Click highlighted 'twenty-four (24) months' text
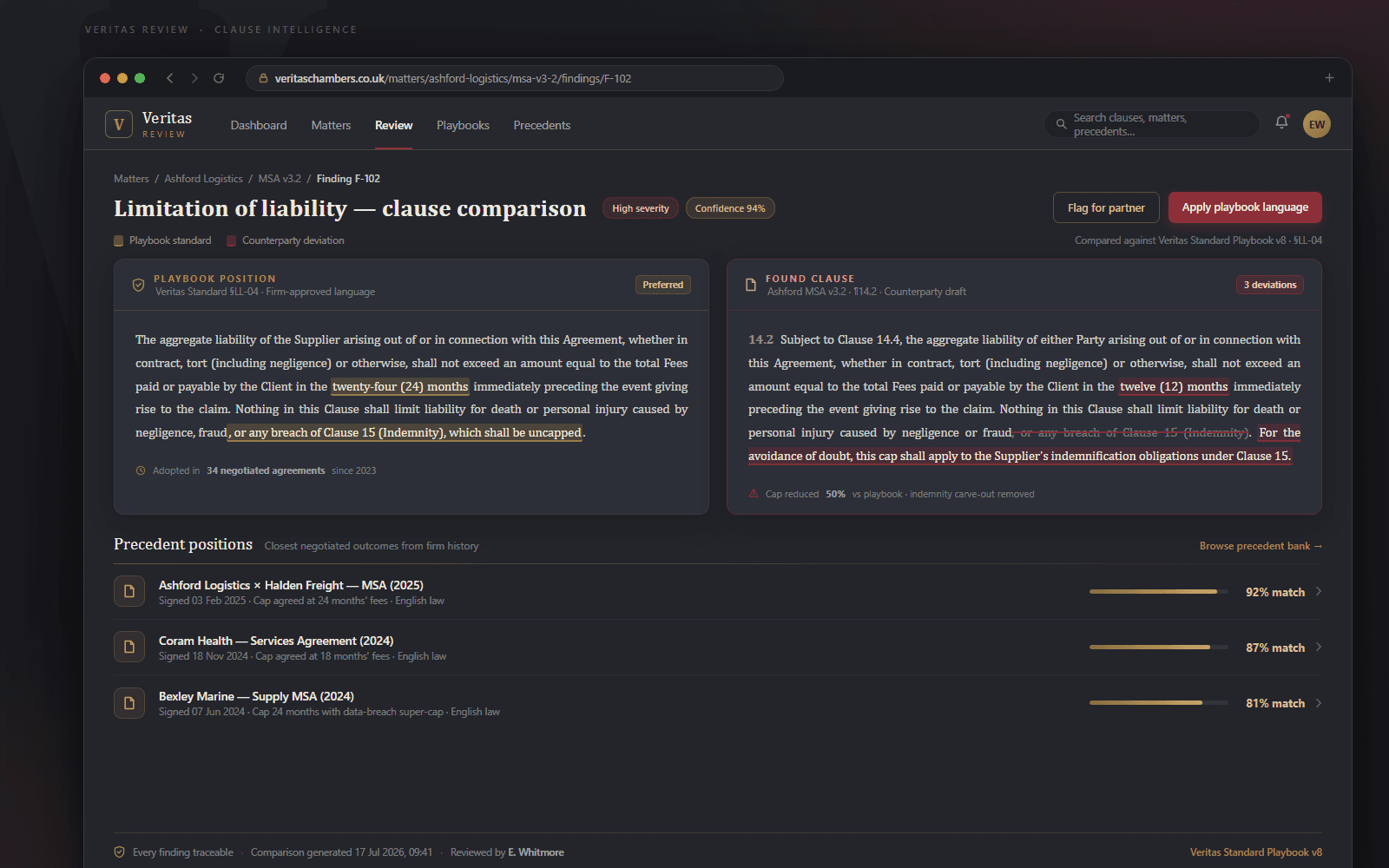Image resolution: width=1389 pixels, height=868 pixels. tap(400, 386)
